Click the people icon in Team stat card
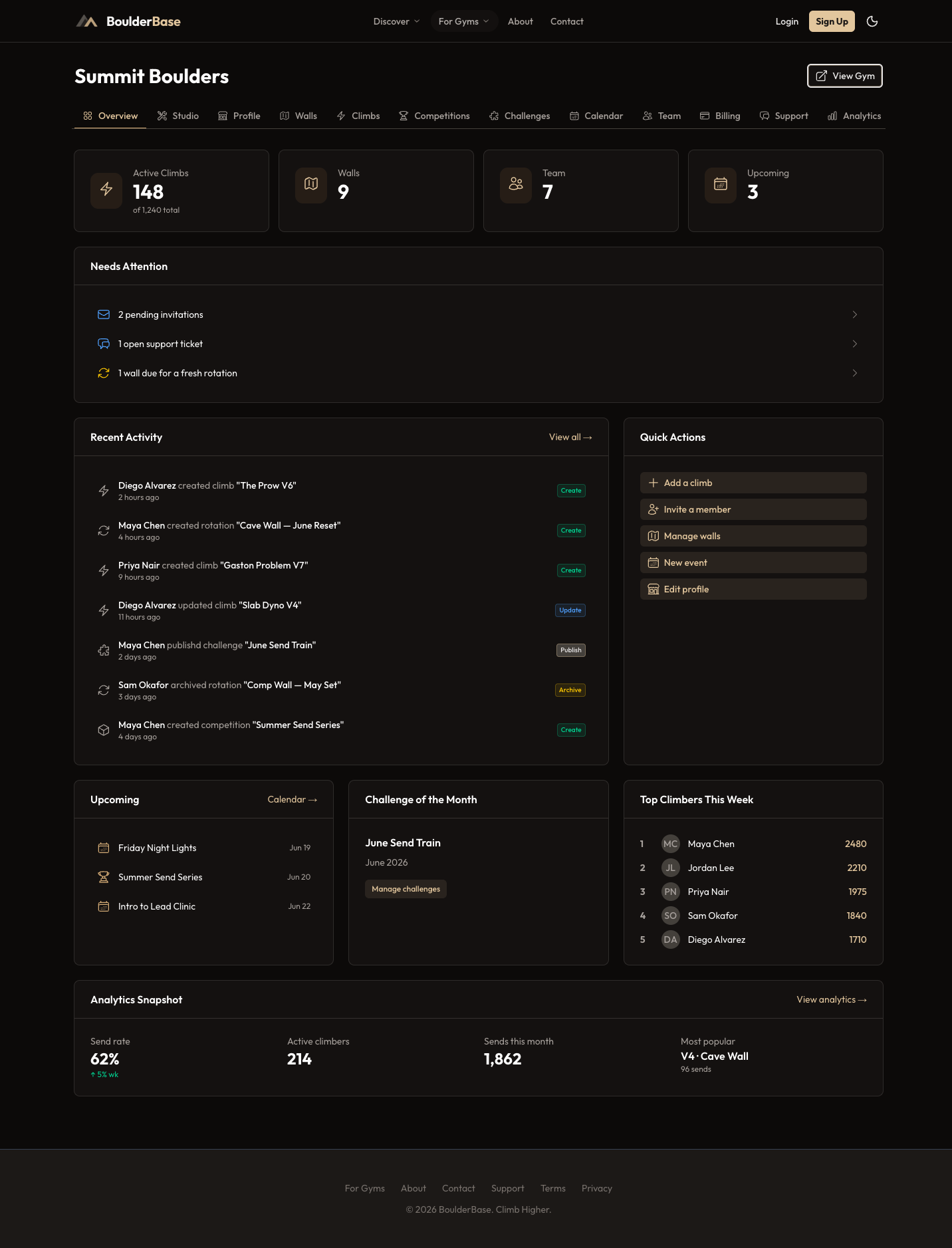The width and height of the screenshot is (952, 1248). tap(516, 184)
